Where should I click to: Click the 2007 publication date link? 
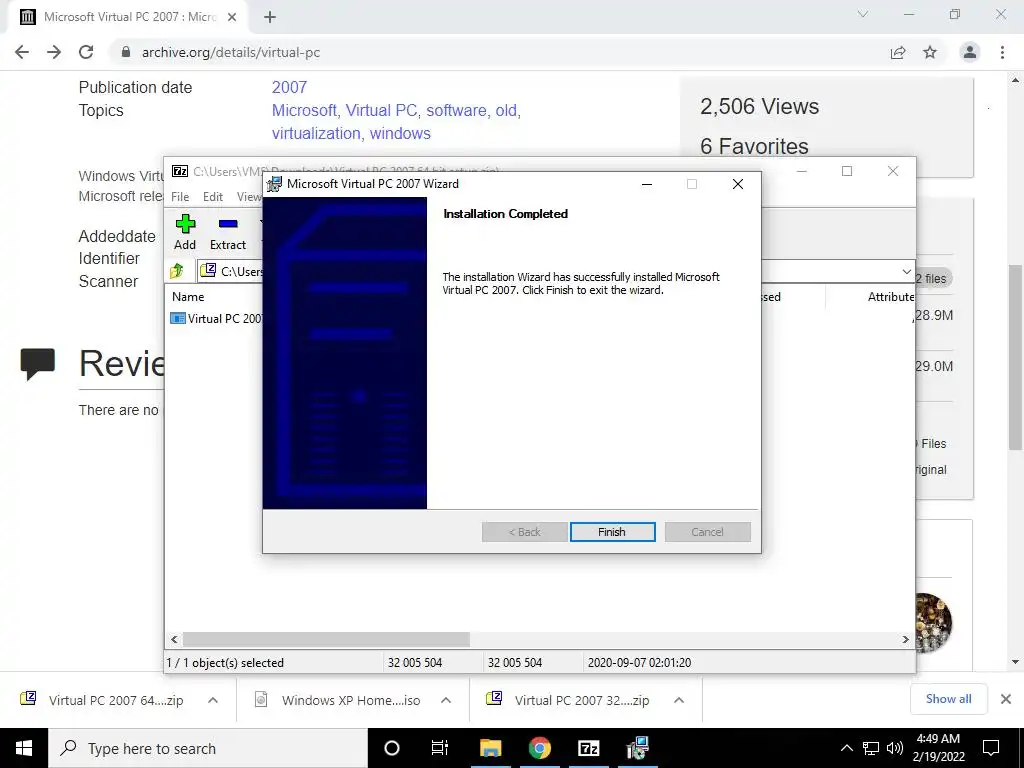pyautogui.click(x=289, y=88)
